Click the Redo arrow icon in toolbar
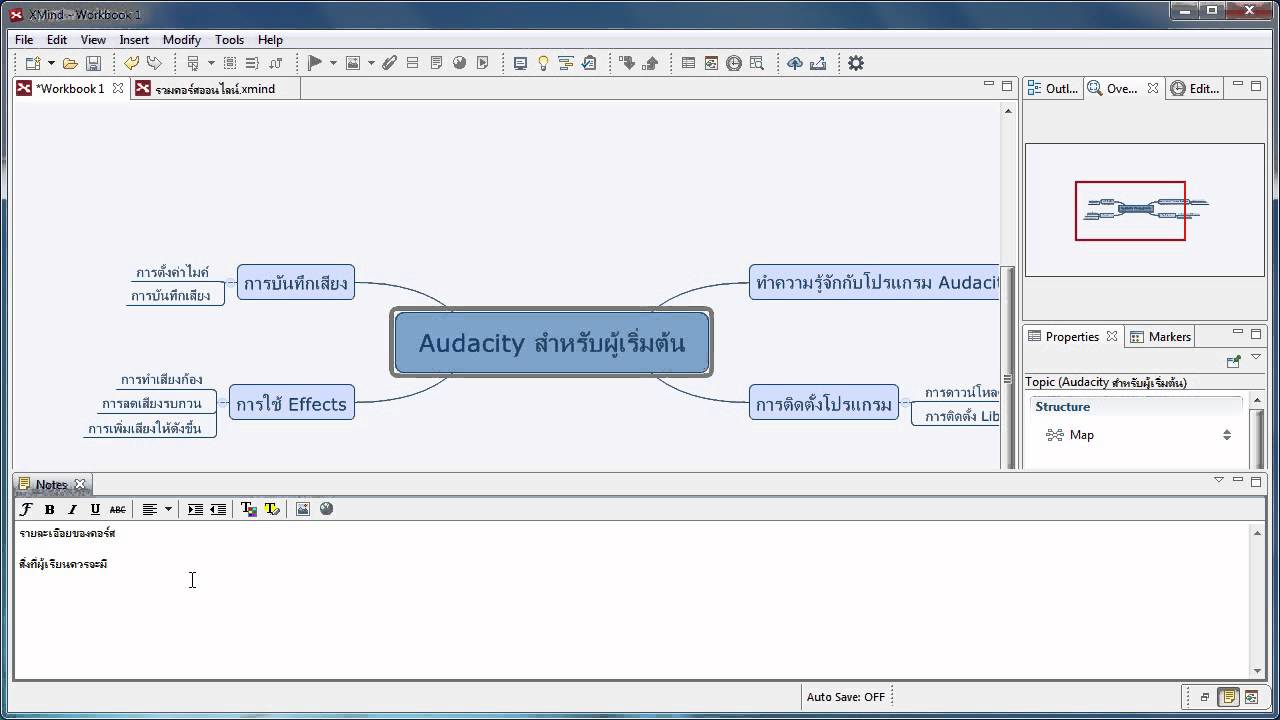Viewport: 1280px width, 720px height. 154,63
